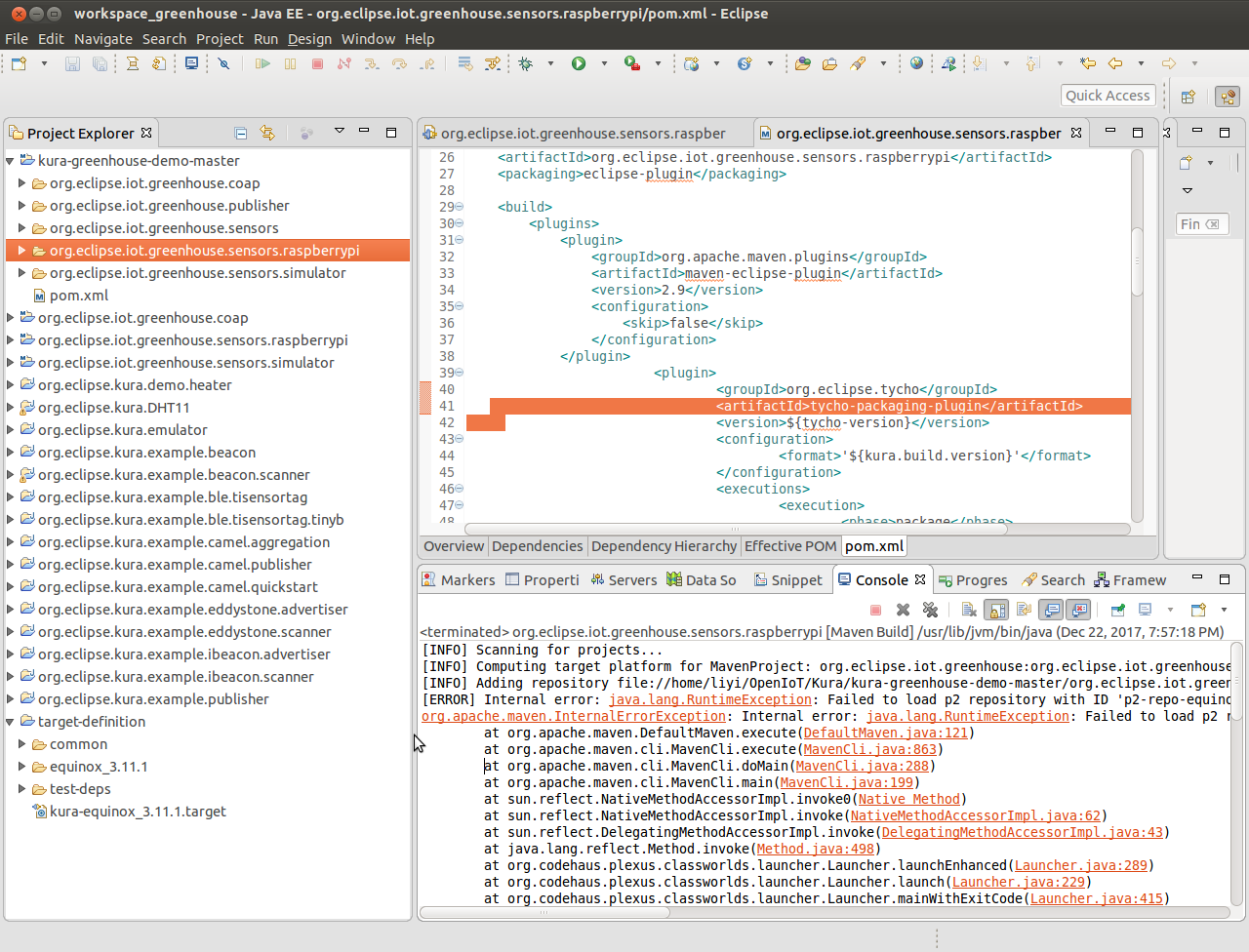
Task: Click the Back navigation arrow icon
Action: 1114,63
